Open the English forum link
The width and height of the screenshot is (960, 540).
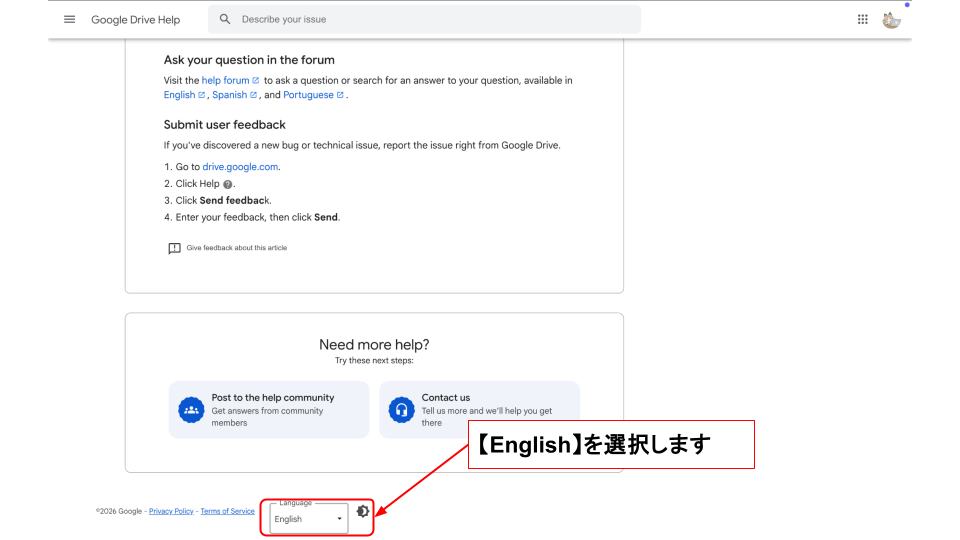(x=180, y=95)
